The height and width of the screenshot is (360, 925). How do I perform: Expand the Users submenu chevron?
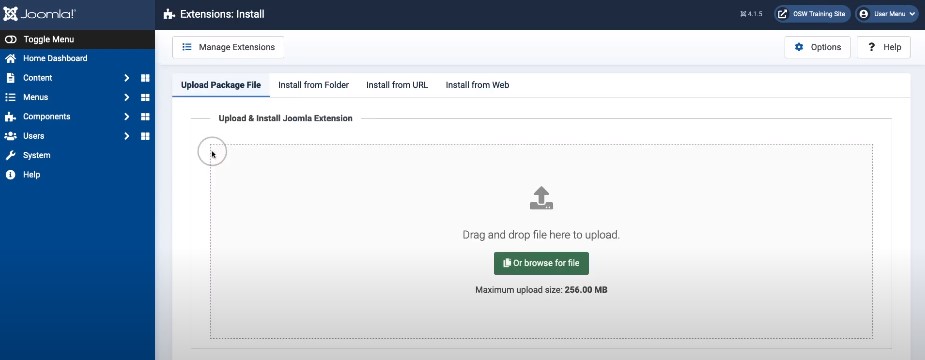point(126,136)
